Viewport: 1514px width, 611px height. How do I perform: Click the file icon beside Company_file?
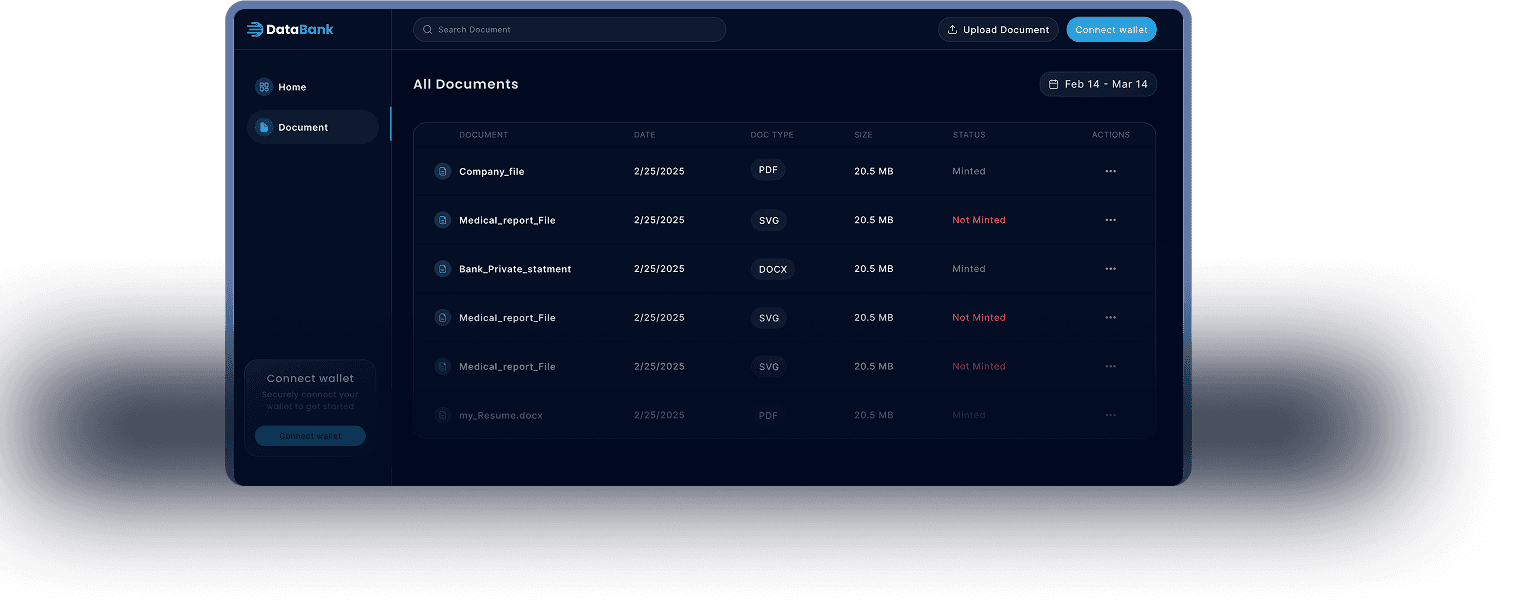tap(442, 171)
